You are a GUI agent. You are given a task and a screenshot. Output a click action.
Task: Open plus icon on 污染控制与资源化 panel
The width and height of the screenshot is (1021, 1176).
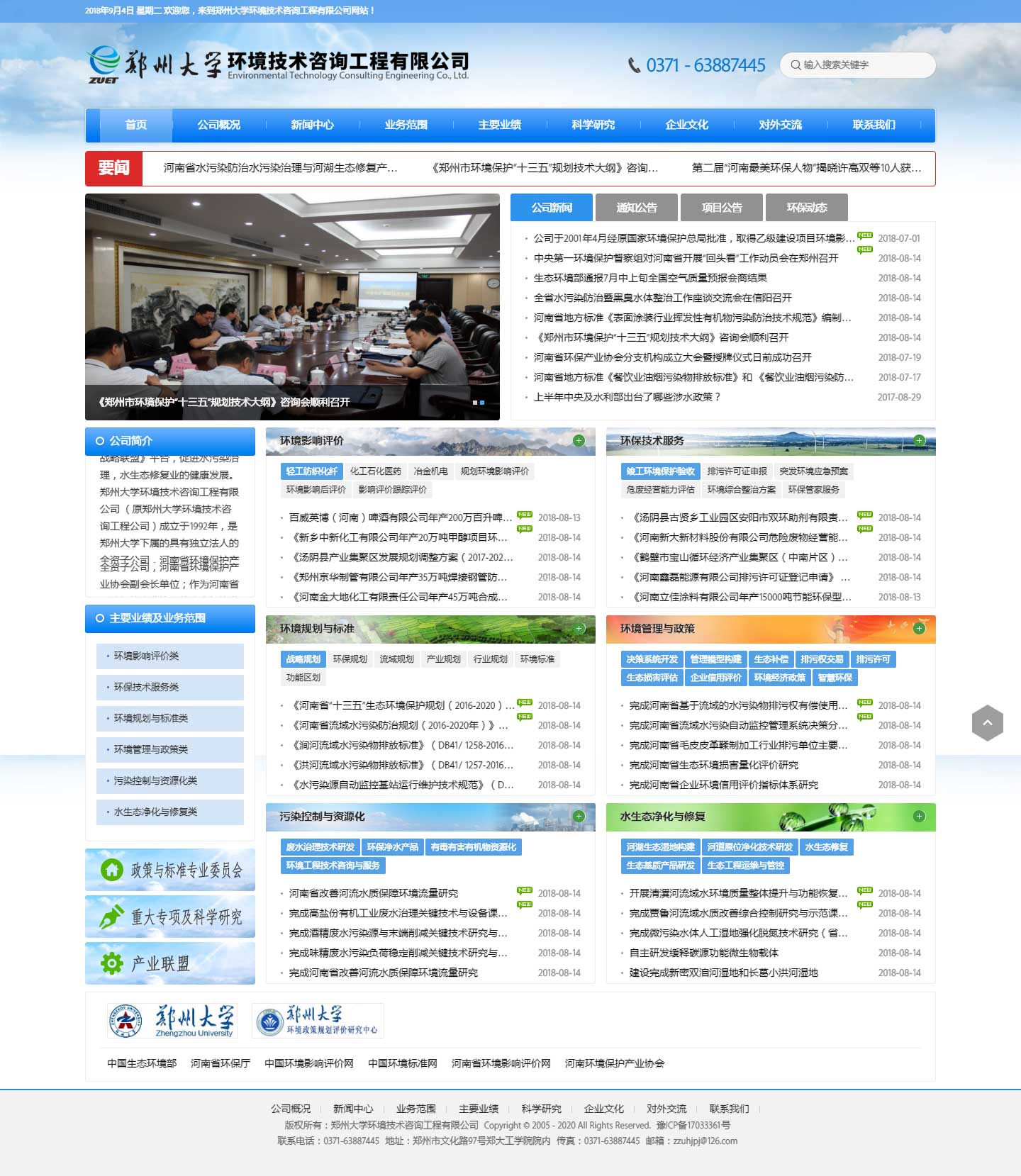coord(579,816)
